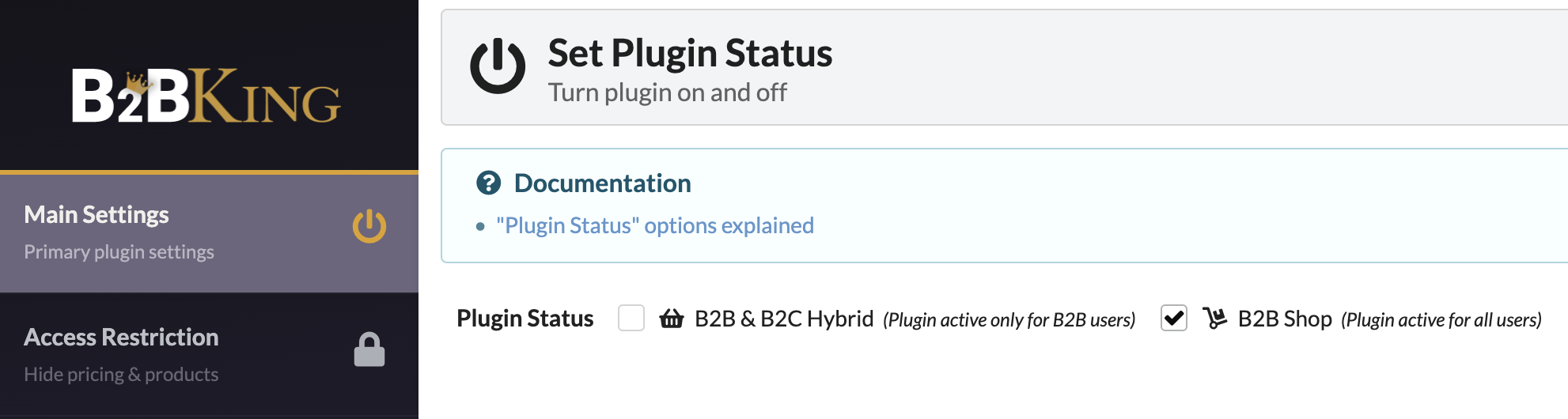Click the crown on the B2BKing logo

point(138,82)
